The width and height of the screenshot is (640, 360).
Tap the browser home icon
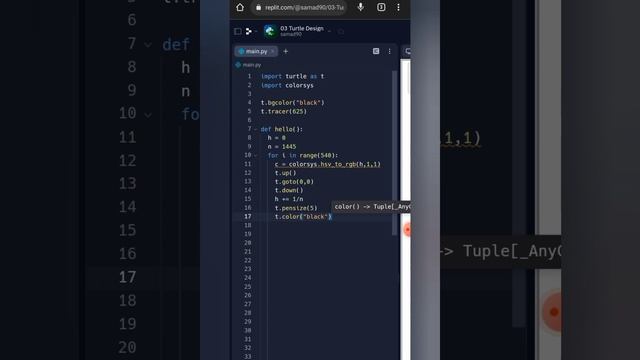[x=240, y=7]
